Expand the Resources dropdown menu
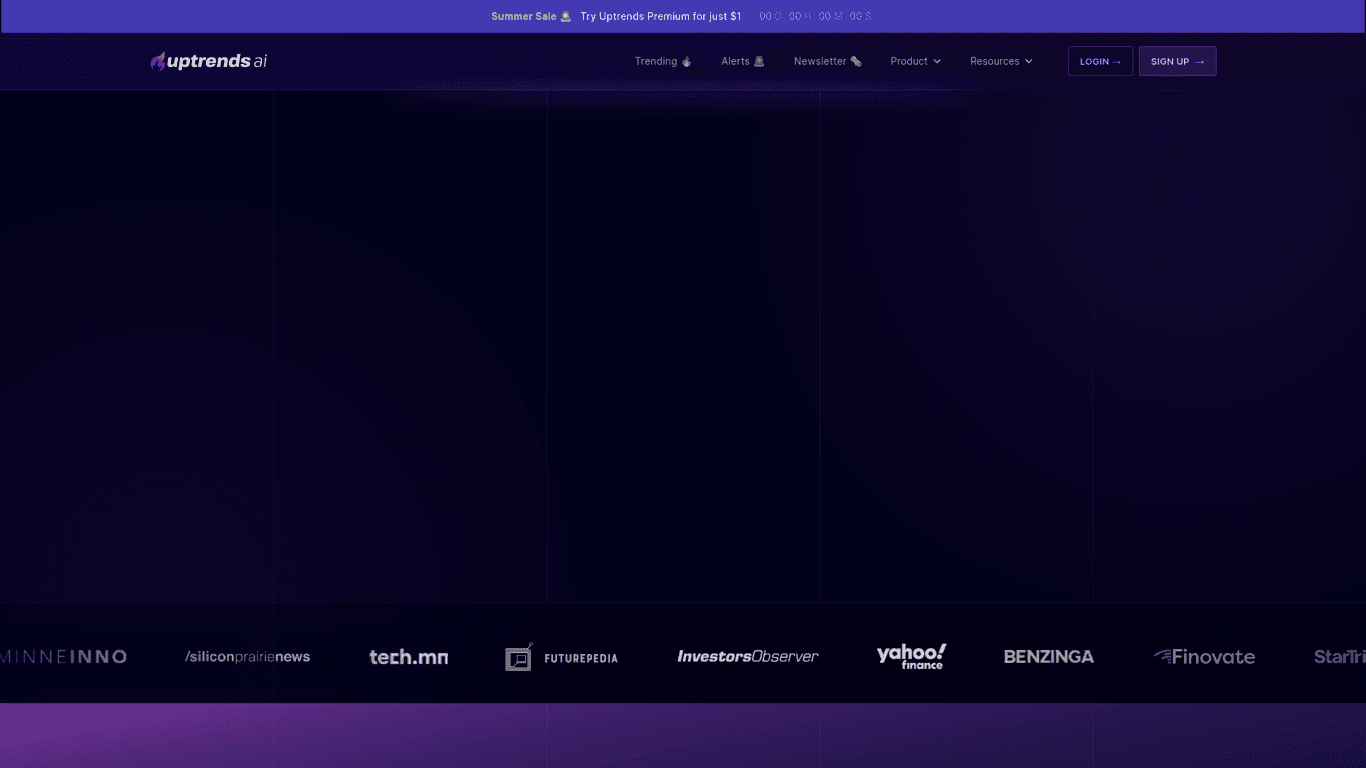Viewport: 1366px width, 768px height. click(x=1001, y=62)
